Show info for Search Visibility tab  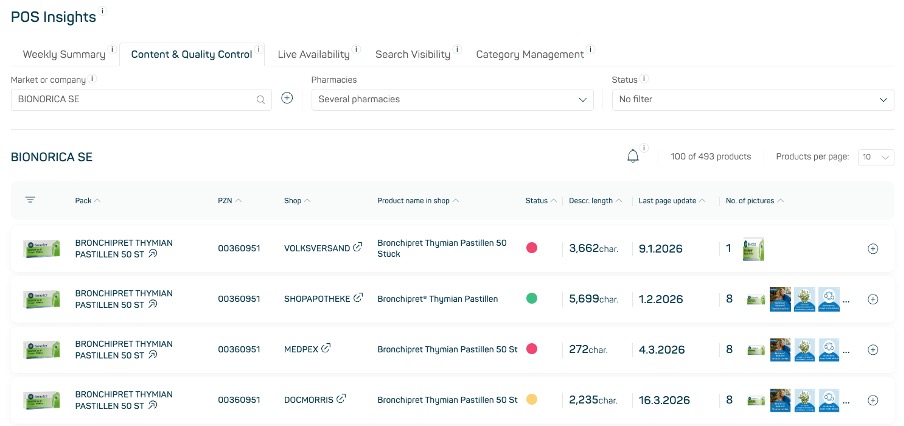coord(458,49)
